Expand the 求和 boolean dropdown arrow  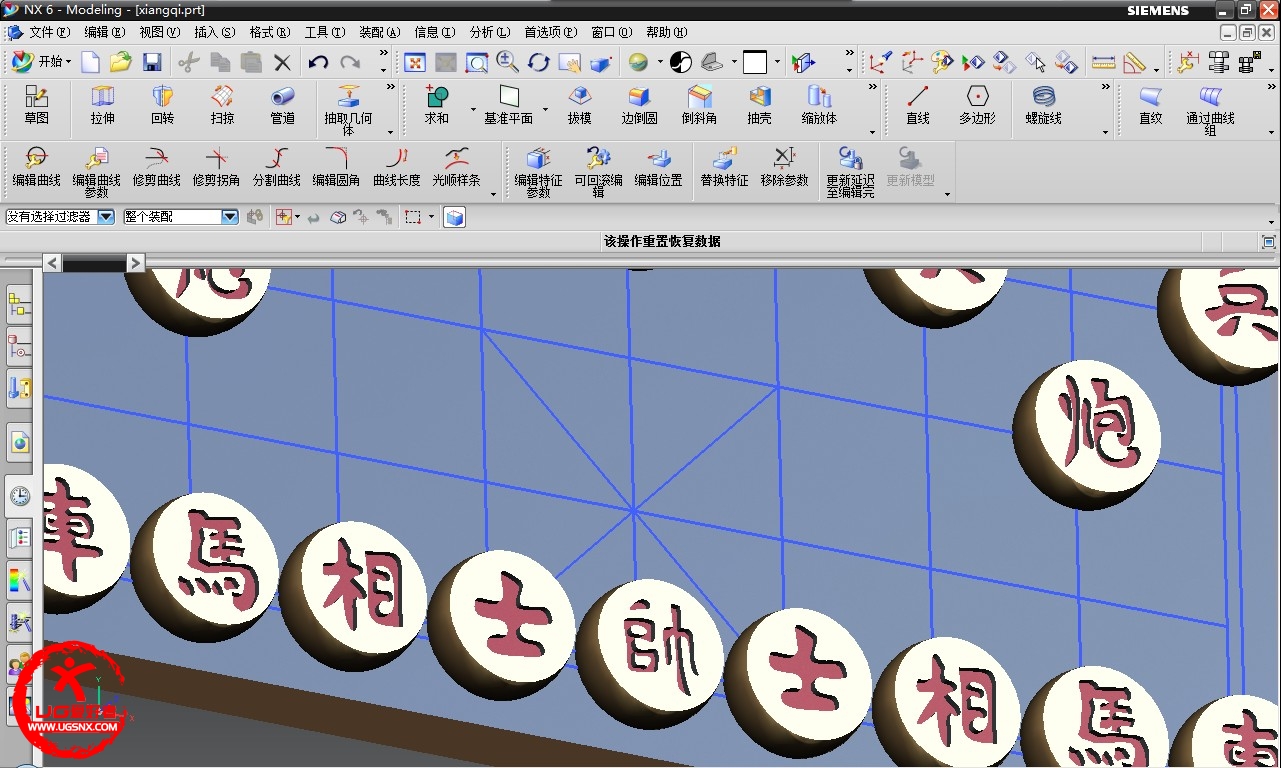click(x=473, y=108)
